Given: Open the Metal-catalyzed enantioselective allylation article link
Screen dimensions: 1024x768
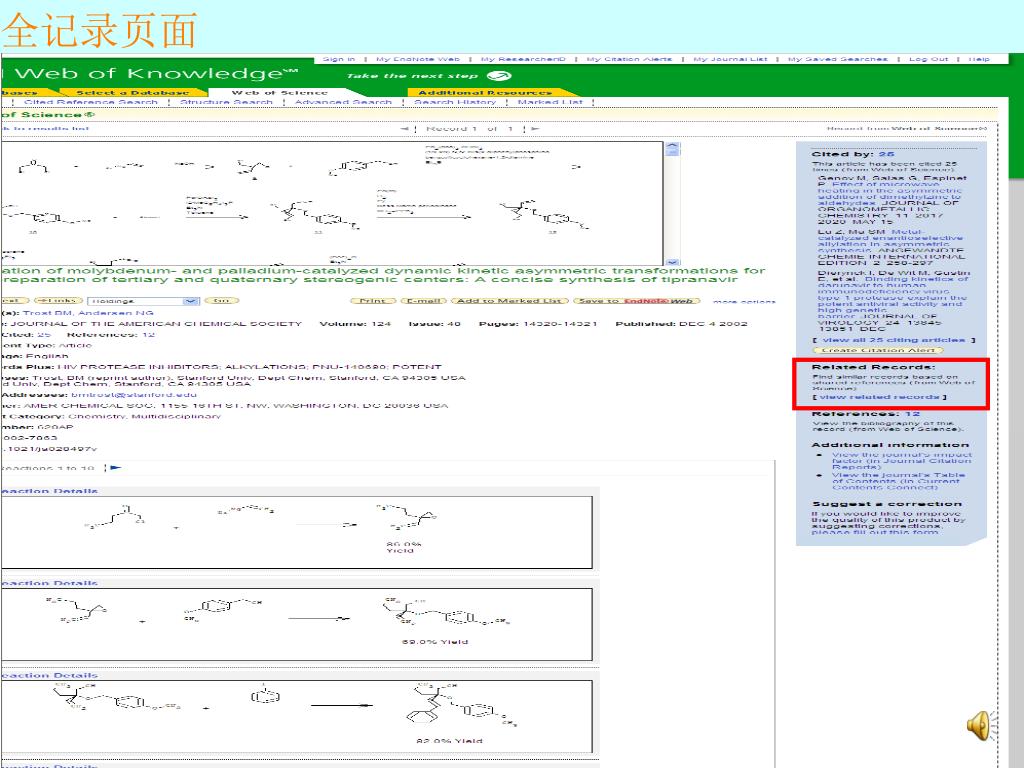Looking at the screenshot, I should [891, 241].
